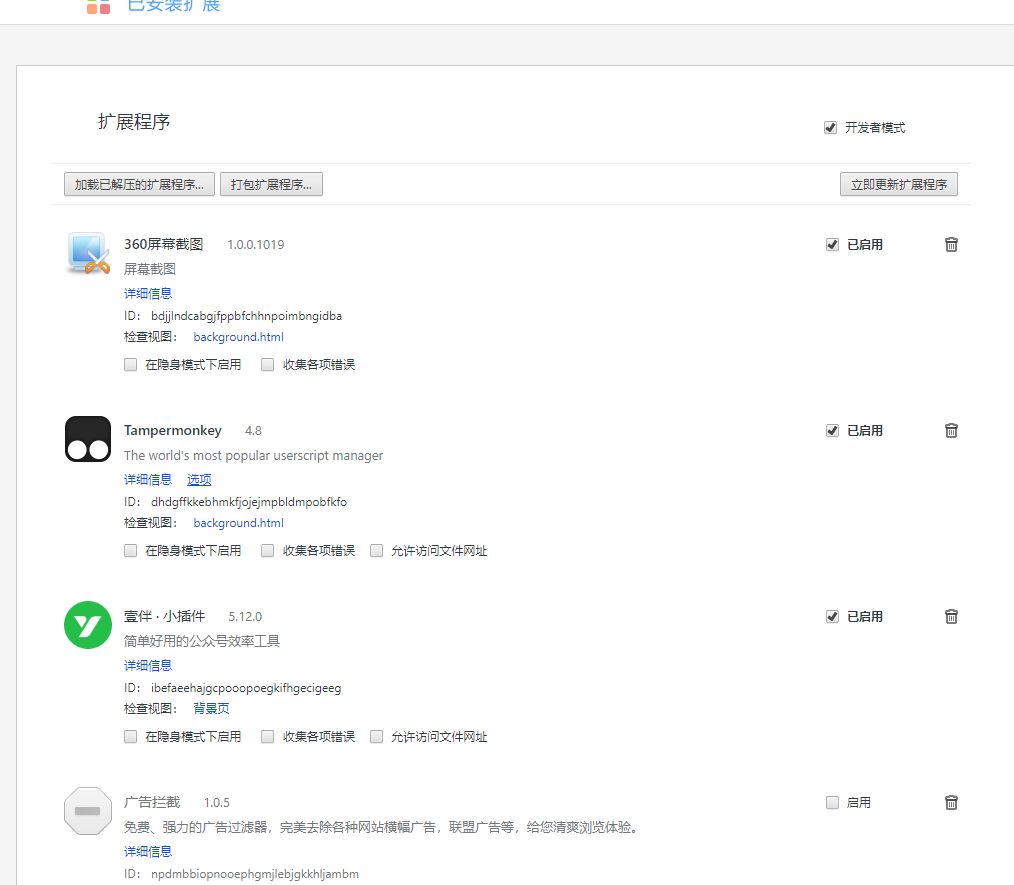Click version number 1.0.5
The width and height of the screenshot is (1014, 885).
[x=217, y=803]
